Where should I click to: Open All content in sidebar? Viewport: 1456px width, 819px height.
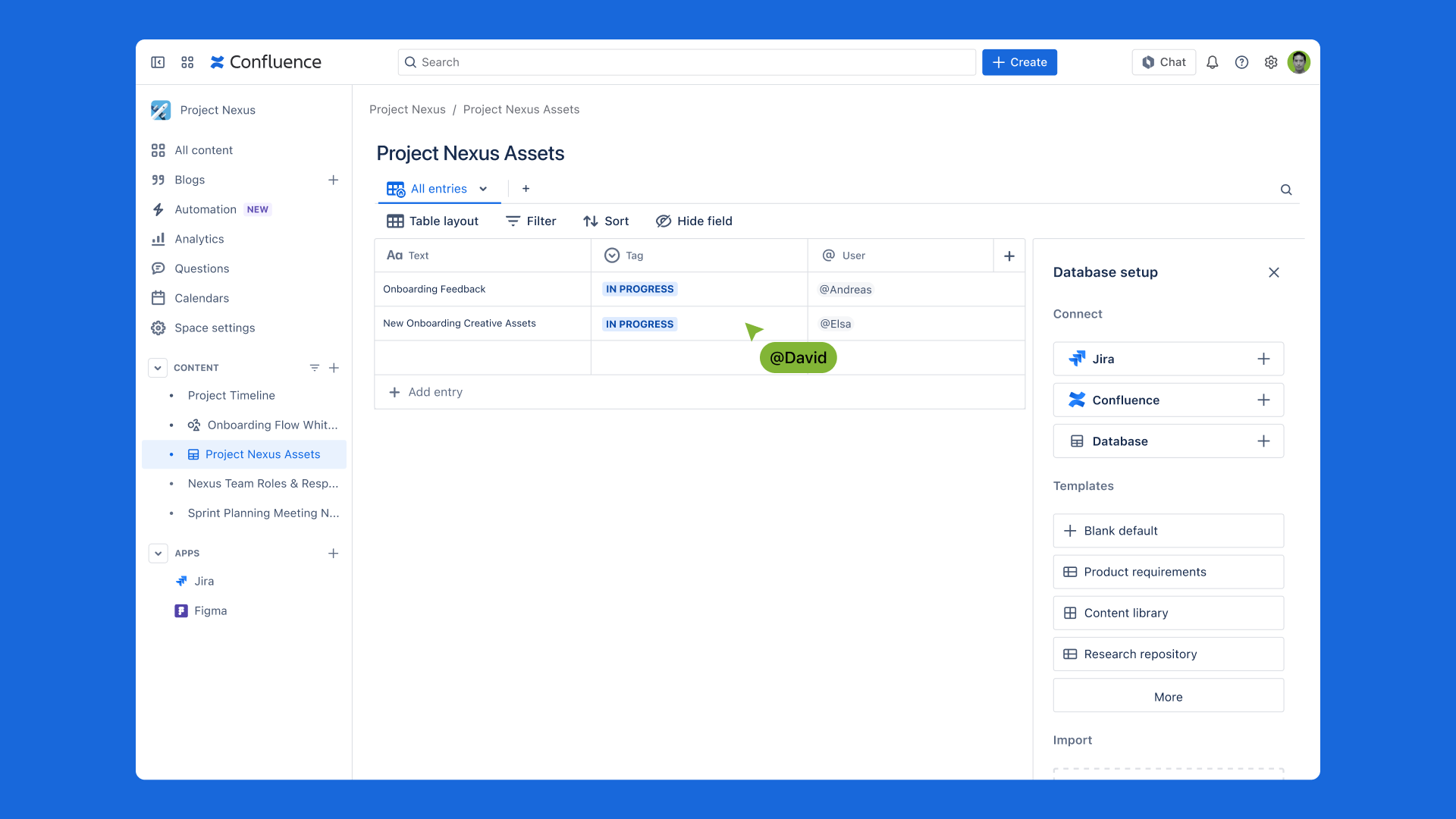point(203,150)
